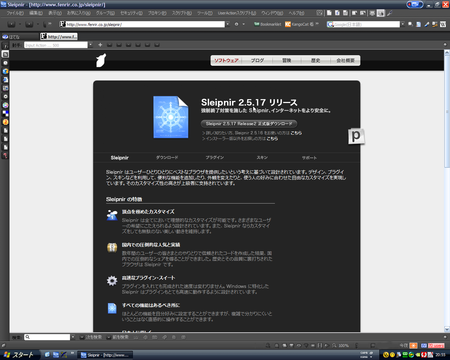The image size is (450, 360).
Task: Select the ソフトウェア site navigation tab
Action: pyautogui.click(x=226, y=60)
